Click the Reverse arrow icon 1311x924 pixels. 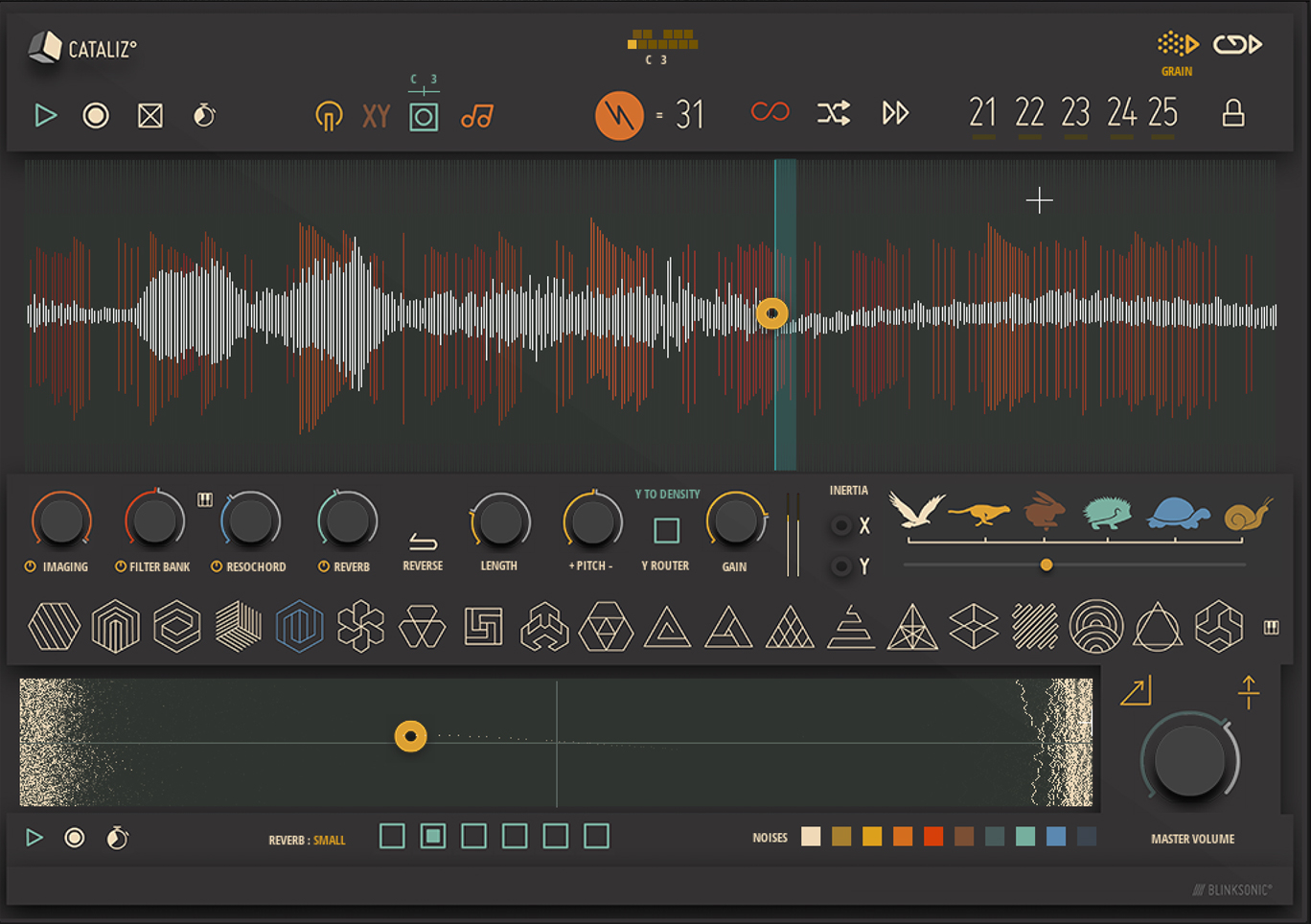pyautogui.click(x=423, y=543)
